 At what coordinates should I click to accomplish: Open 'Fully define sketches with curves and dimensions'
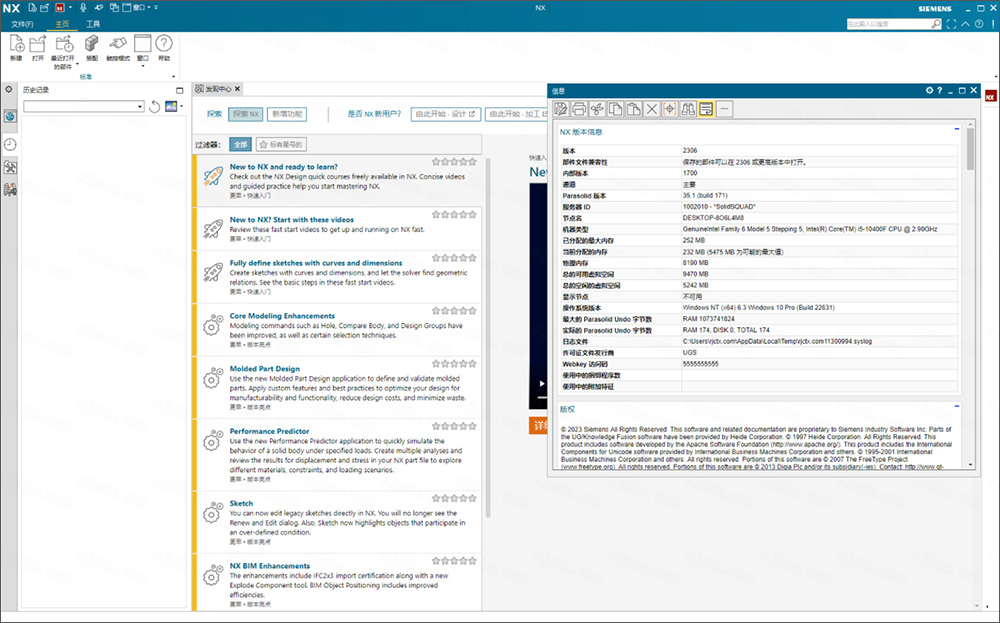(316, 263)
